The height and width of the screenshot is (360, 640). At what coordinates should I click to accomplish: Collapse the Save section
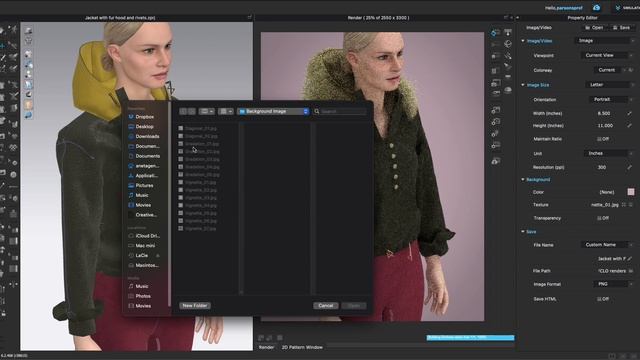pyautogui.click(x=523, y=231)
